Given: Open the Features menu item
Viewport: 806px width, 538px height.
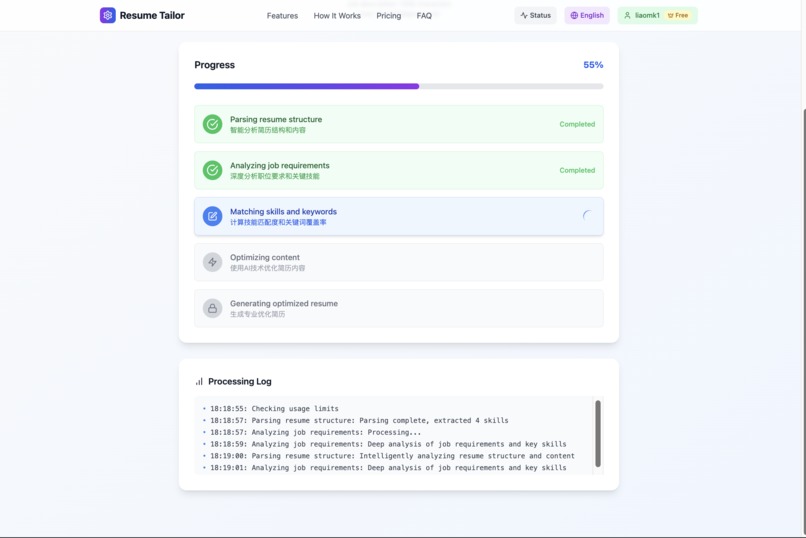Looking at the screenshot, I should 282,16.
